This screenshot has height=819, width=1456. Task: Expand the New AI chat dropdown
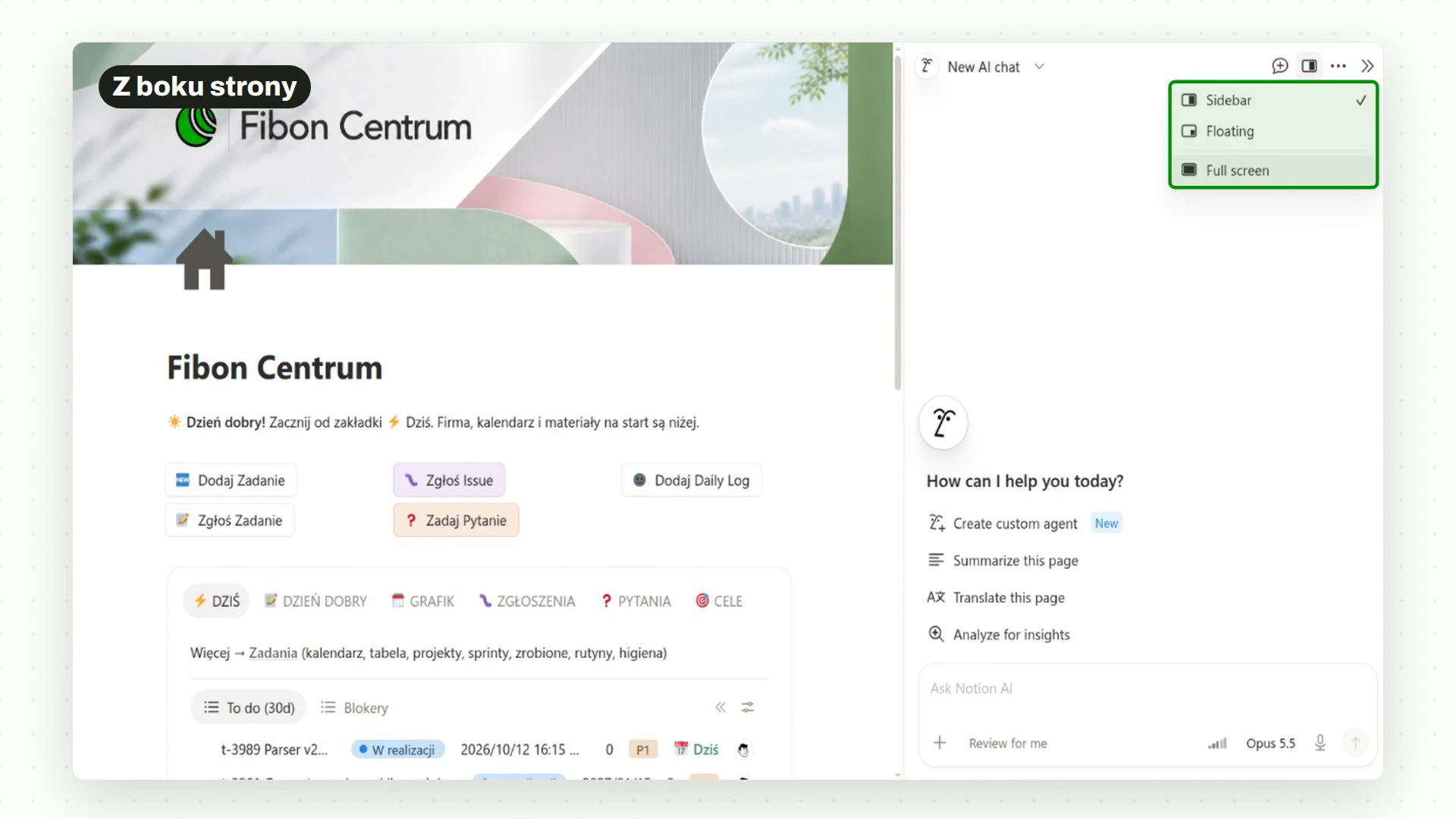coord(1040,67)
